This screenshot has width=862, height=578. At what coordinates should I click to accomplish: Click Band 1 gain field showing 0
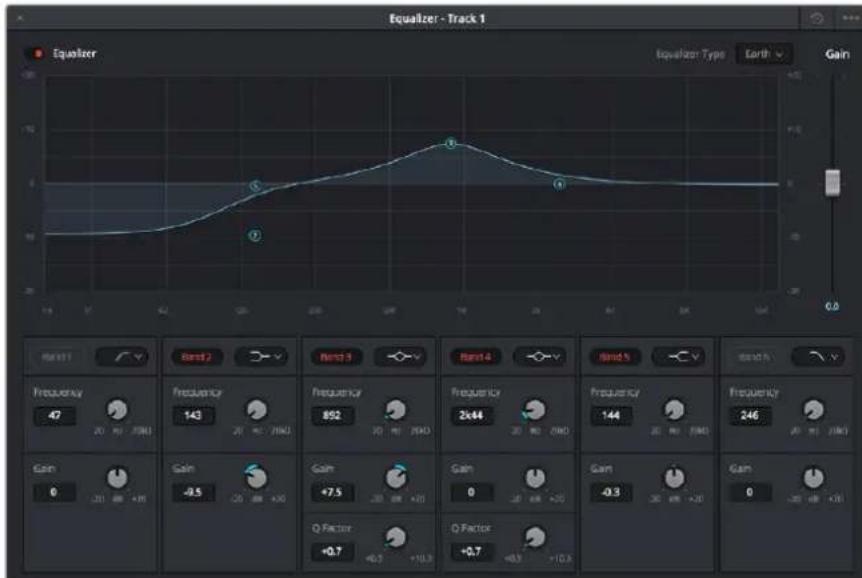(54, 492)
